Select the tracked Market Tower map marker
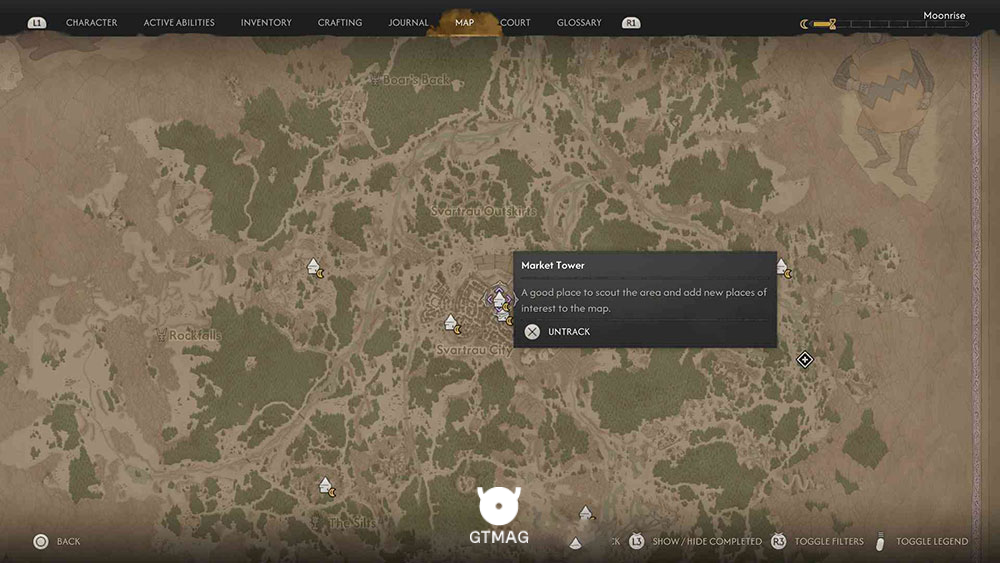The width and height of the screenshot is (1000, 563). pos(499,299)
